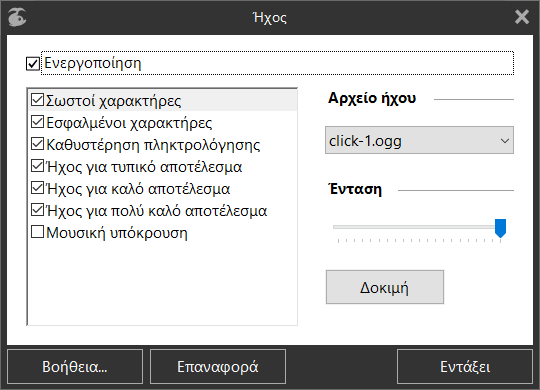Select the Μουσική υπόκρουση list row text
The image size is (540, 390).
tap(117, 233)
